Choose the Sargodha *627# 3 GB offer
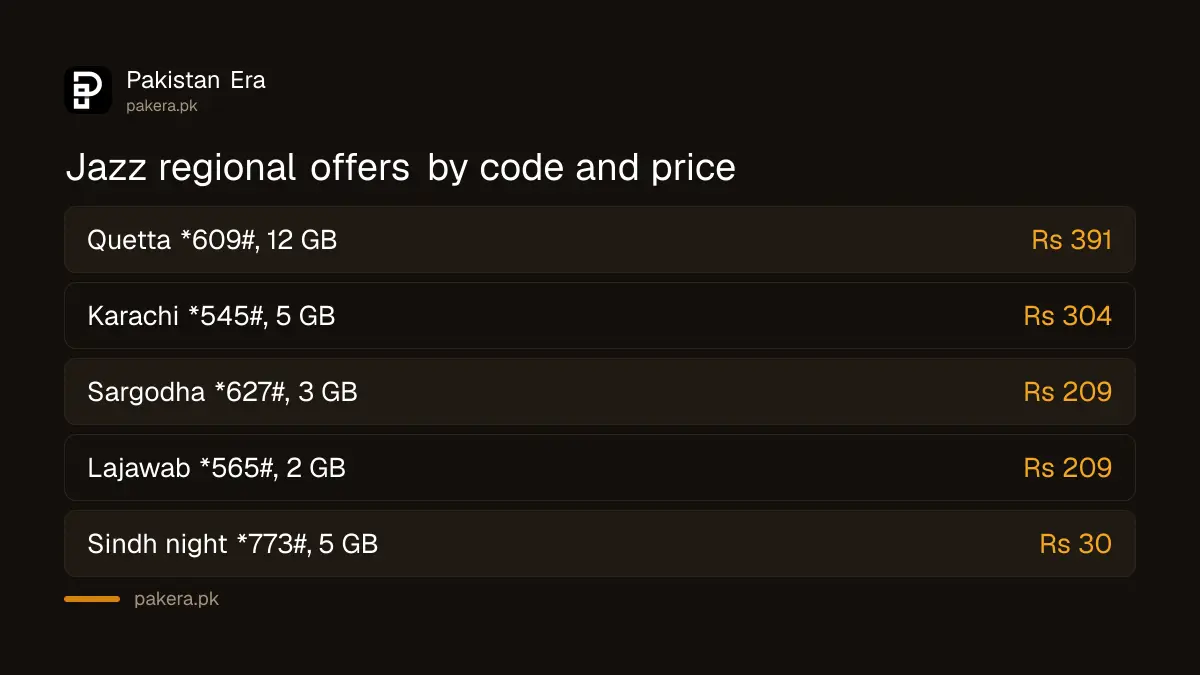1200x675 pixels. click(600, 392)
